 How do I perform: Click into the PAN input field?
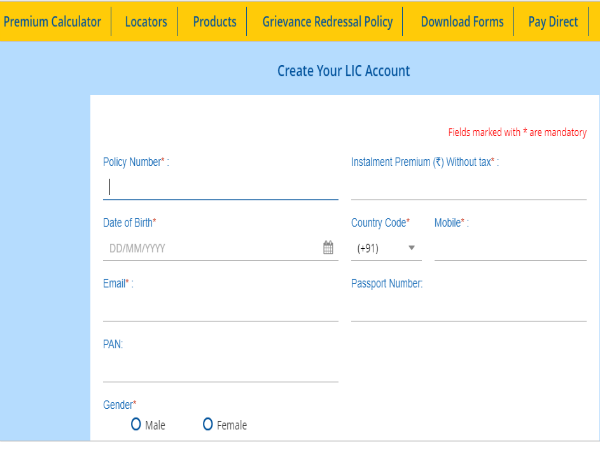pos(220,370)
